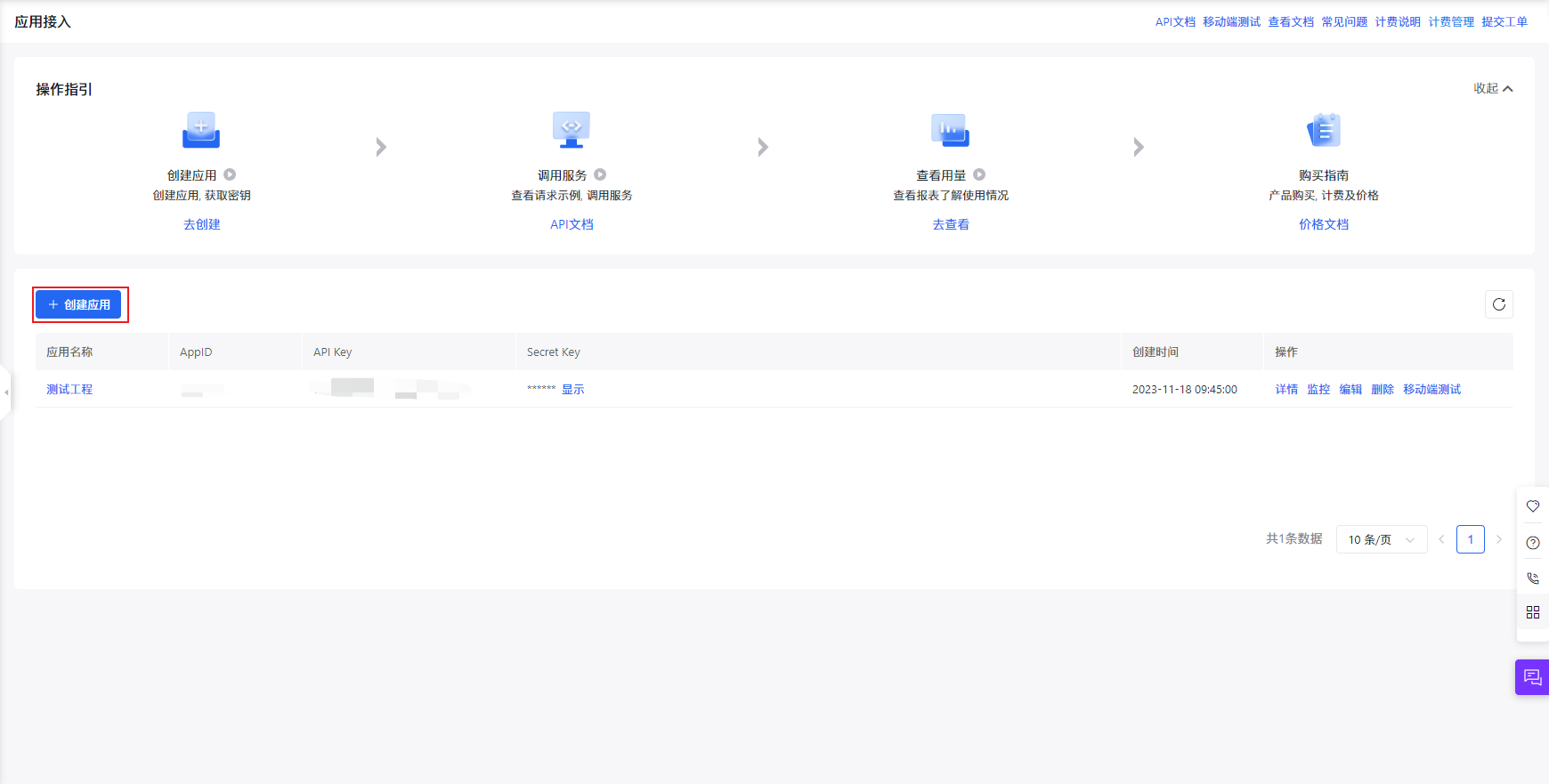Click the 共1条数据 total count text
1549x784 pixels.
[1294, 538]
